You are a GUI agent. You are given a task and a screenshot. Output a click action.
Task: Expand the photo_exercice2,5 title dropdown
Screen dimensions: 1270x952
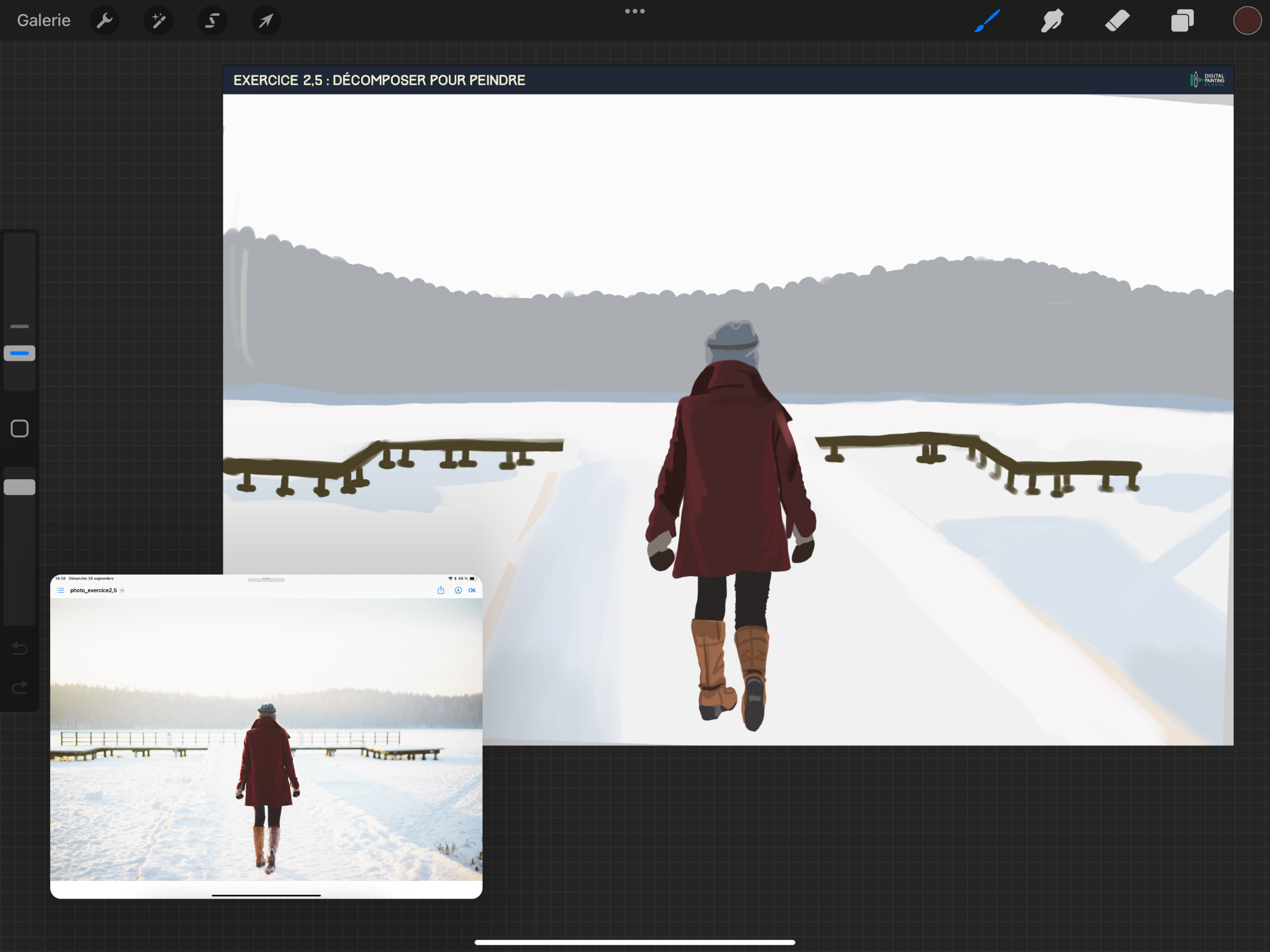[122, 590]
